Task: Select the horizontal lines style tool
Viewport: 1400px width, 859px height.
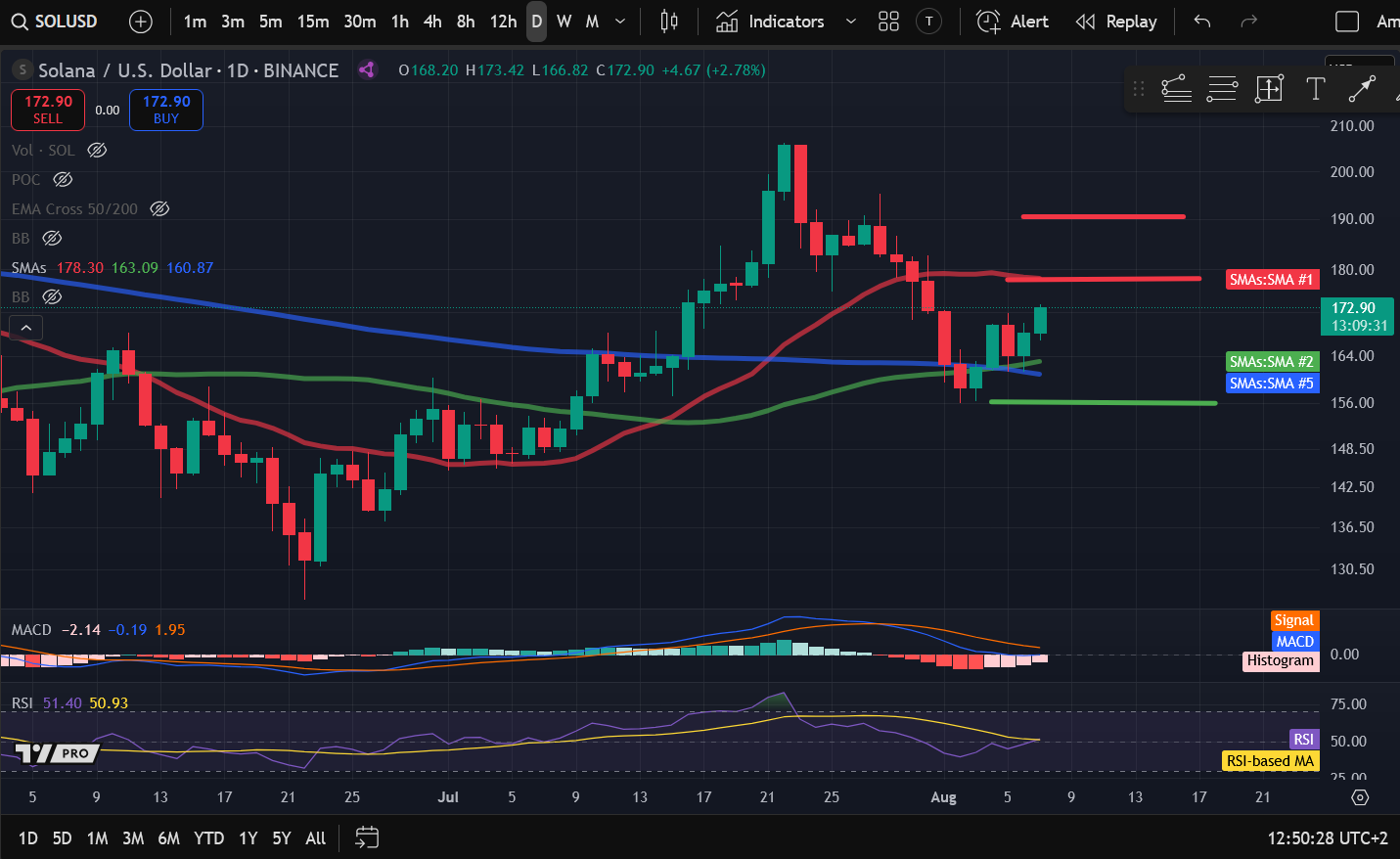Action: click(1223, 89)
